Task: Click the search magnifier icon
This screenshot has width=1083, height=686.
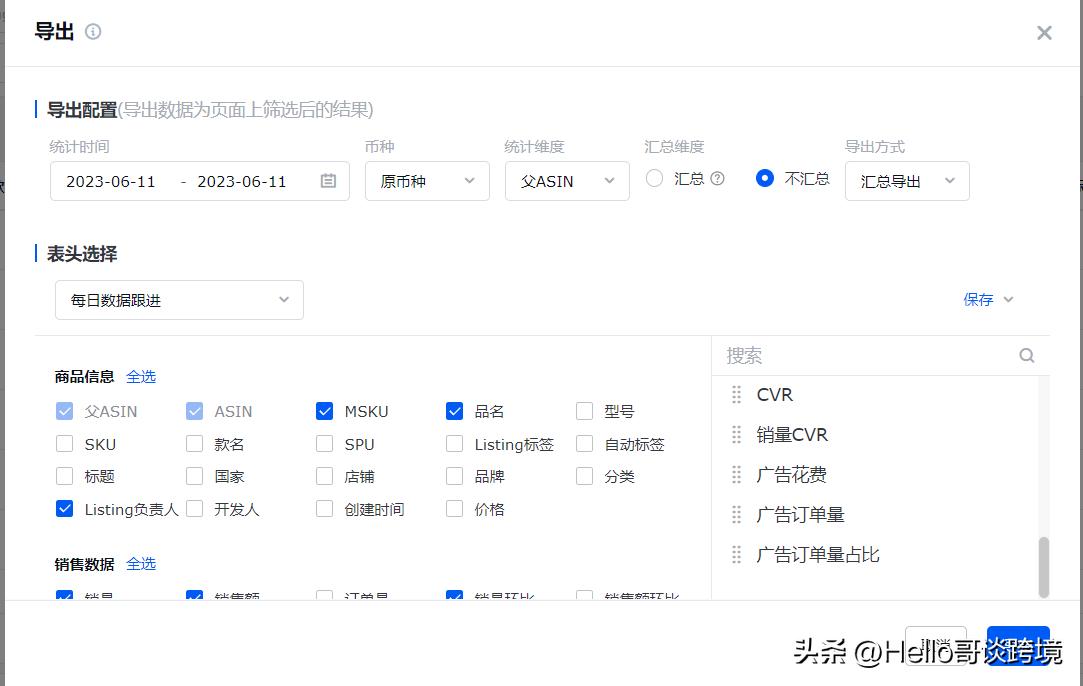Action: tap(1027, 355)
